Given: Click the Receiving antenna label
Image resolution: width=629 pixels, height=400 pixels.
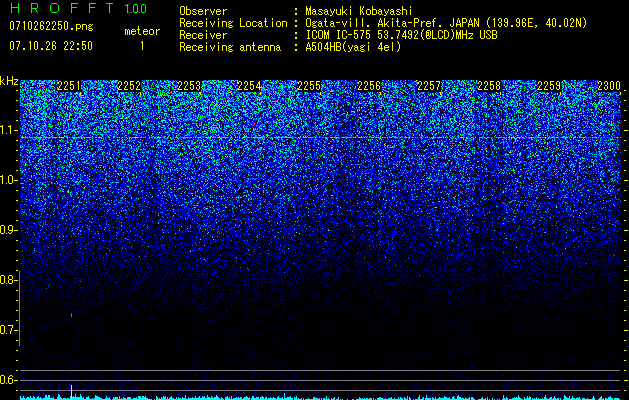Looking at the screenshot, I should tap(230, 47).
